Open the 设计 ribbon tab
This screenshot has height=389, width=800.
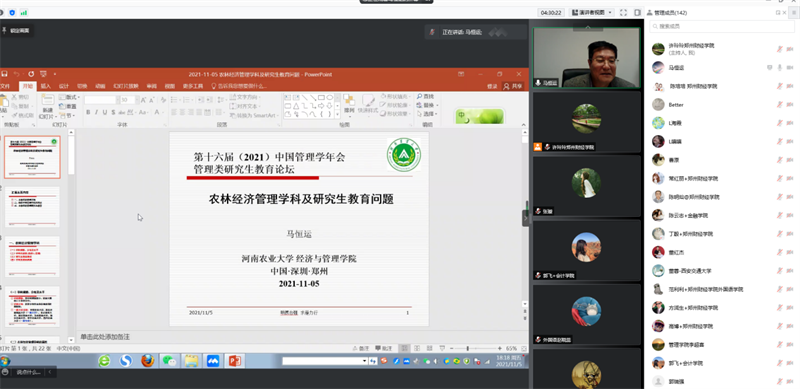click(x=64, y=86)
